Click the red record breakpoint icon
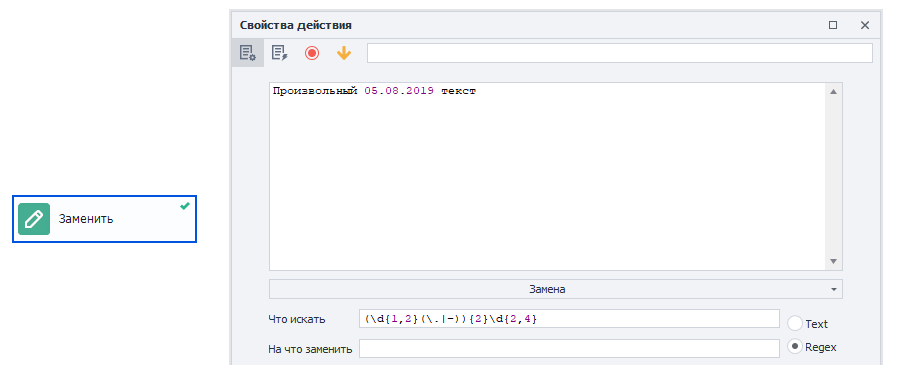Image resolution: width=897 pixels, height=365 pixels. pyautogui.click(x=312, y=53)
